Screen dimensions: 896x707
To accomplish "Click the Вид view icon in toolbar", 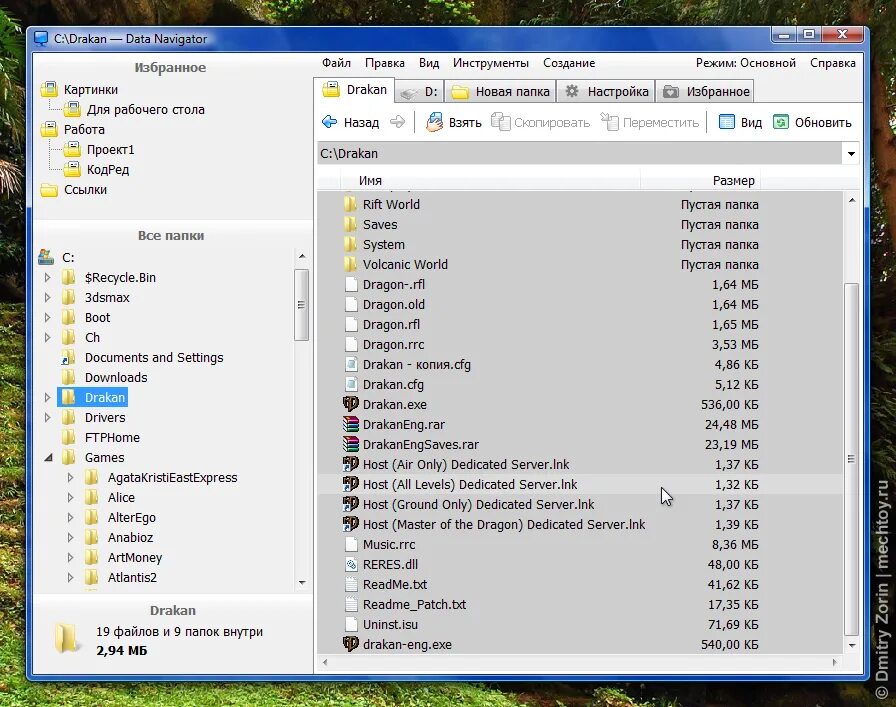I will tap(726, 122).
